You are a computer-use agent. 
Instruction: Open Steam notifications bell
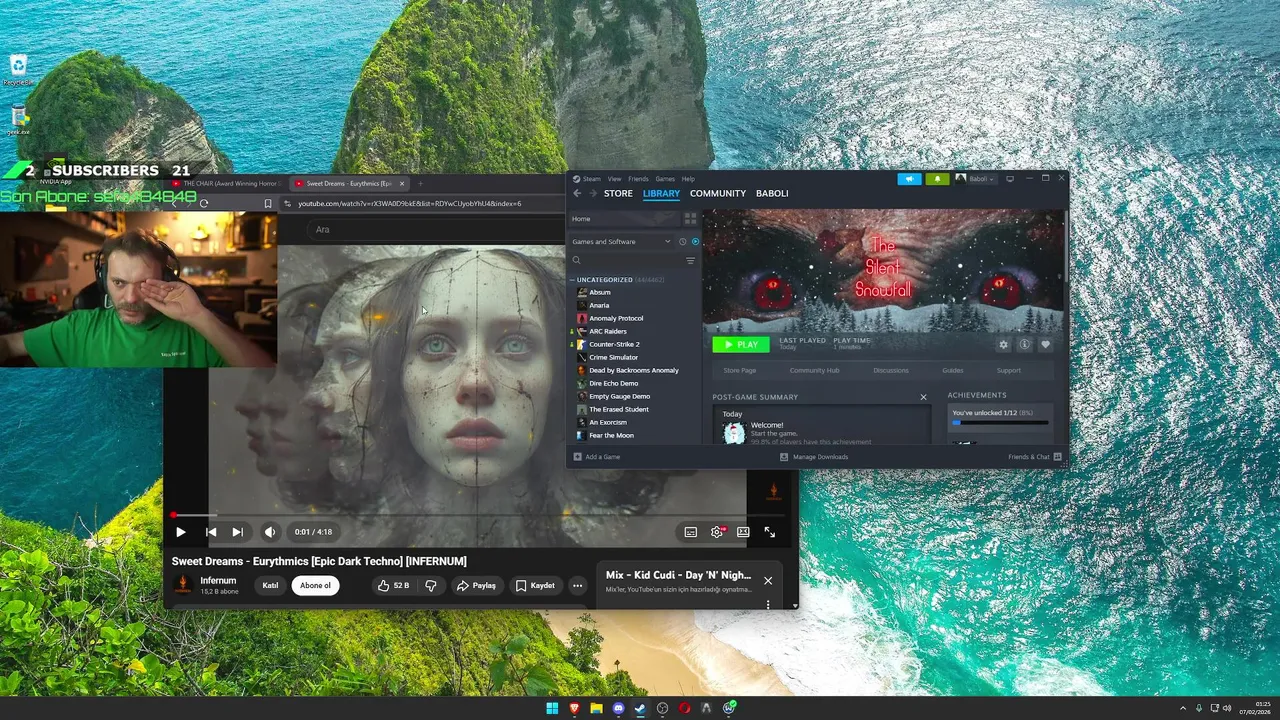click(x=937, y=179)
